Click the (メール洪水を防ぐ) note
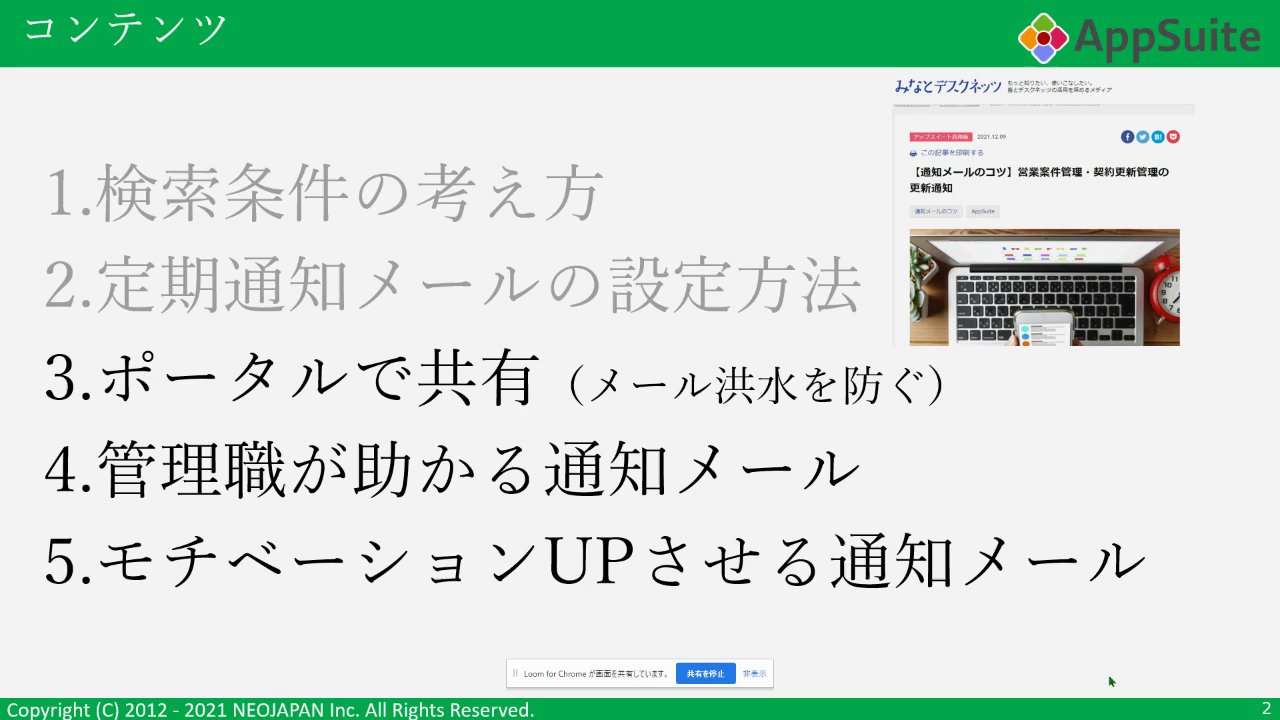This screenshot has width=1280, height=720. (x=757, y=385)
